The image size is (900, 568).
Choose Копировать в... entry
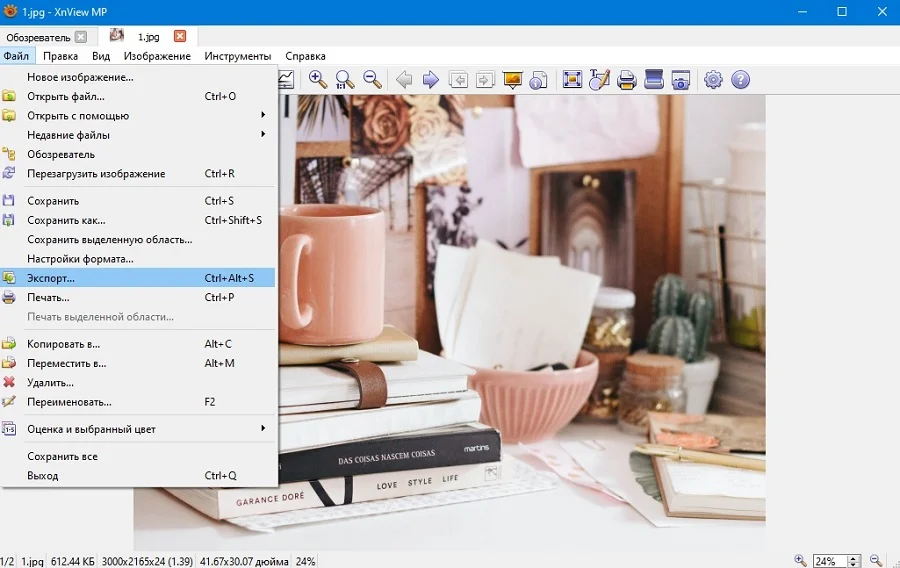point(138,344)
